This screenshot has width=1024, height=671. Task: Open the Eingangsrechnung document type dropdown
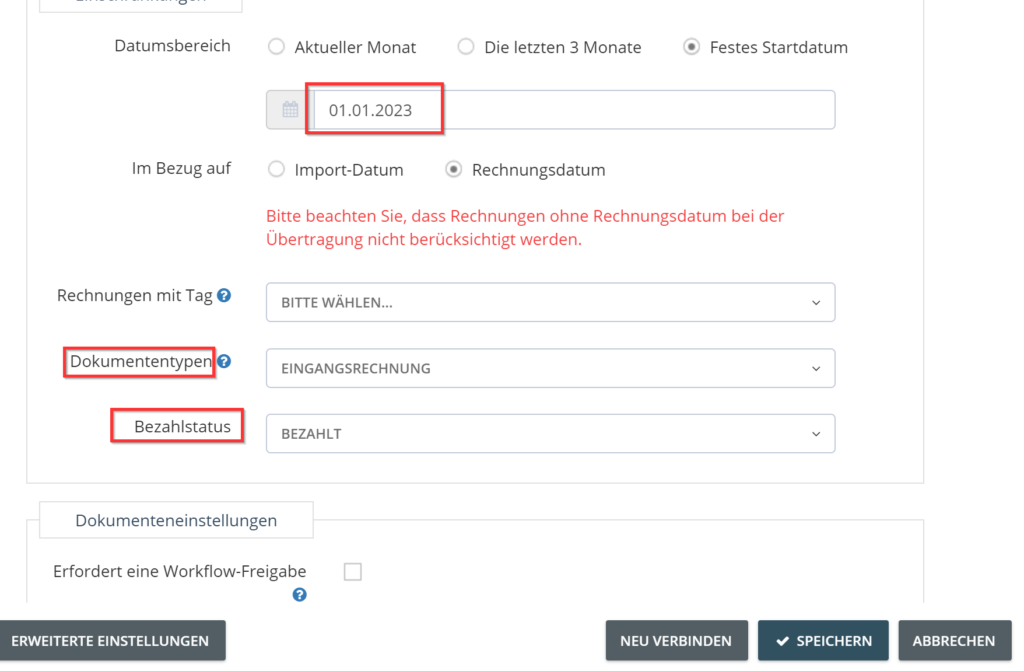[551, 368]
